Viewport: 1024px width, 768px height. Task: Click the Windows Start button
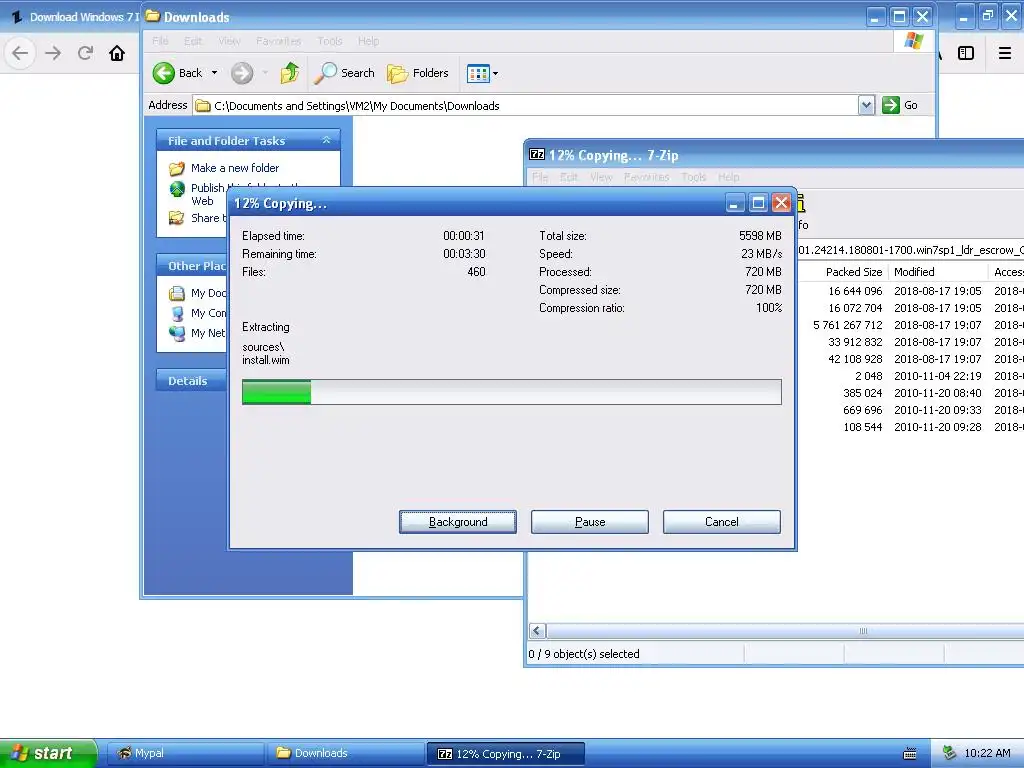(x=48, y=753)
